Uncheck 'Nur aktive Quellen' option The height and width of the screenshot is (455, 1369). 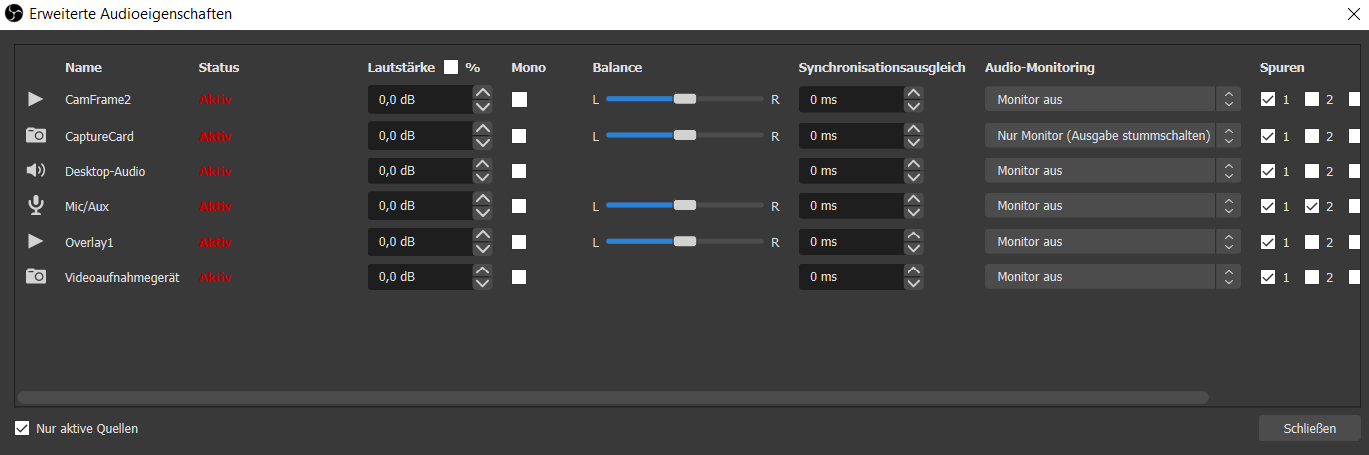22,429
